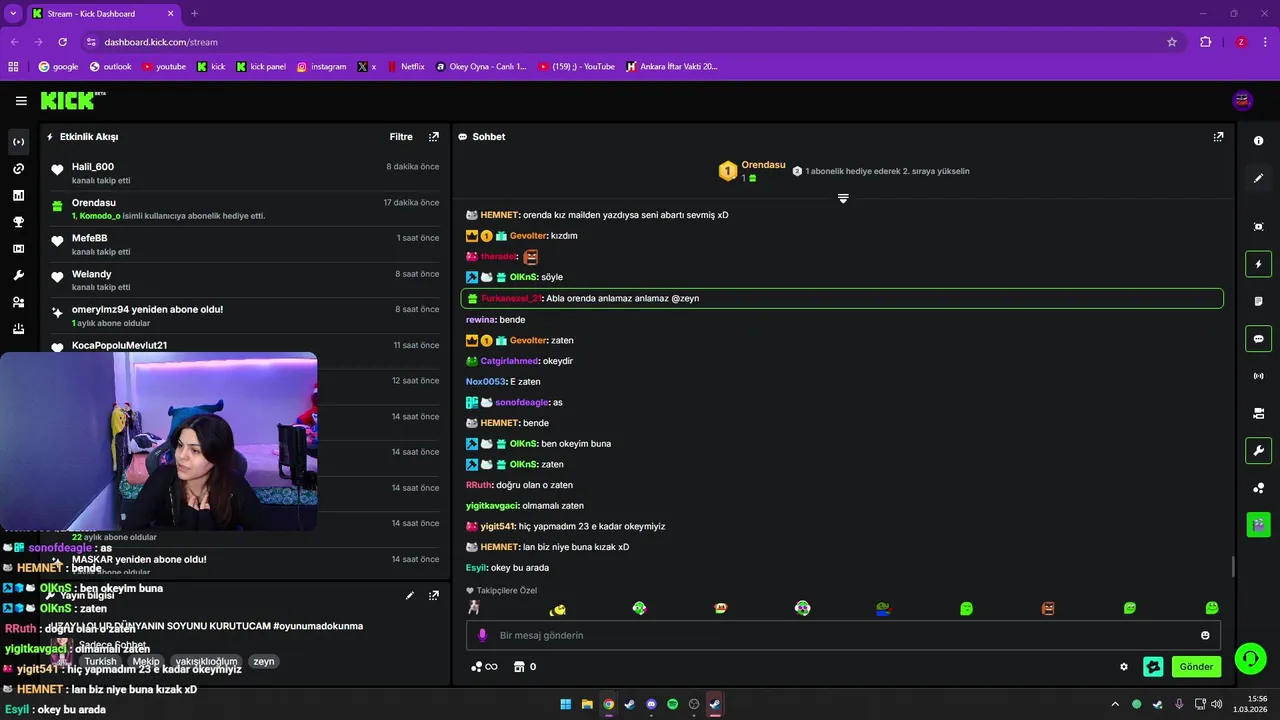Click the shop icon with 0 count

pyautogui.click(x=525, y=667)
